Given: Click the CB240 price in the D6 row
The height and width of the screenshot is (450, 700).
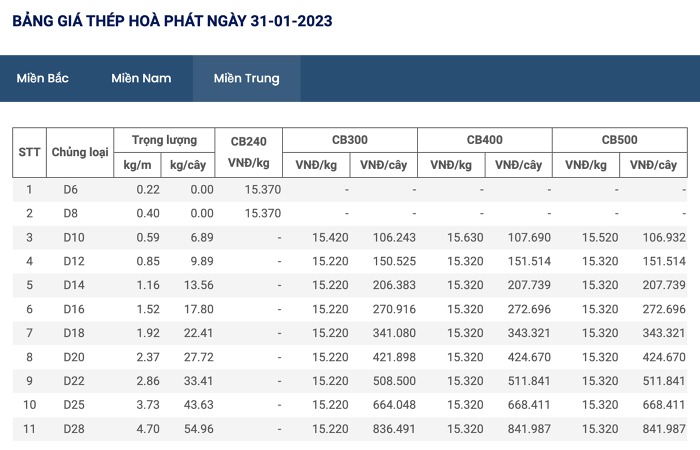Looking at the screenshot, I should 263,190.
